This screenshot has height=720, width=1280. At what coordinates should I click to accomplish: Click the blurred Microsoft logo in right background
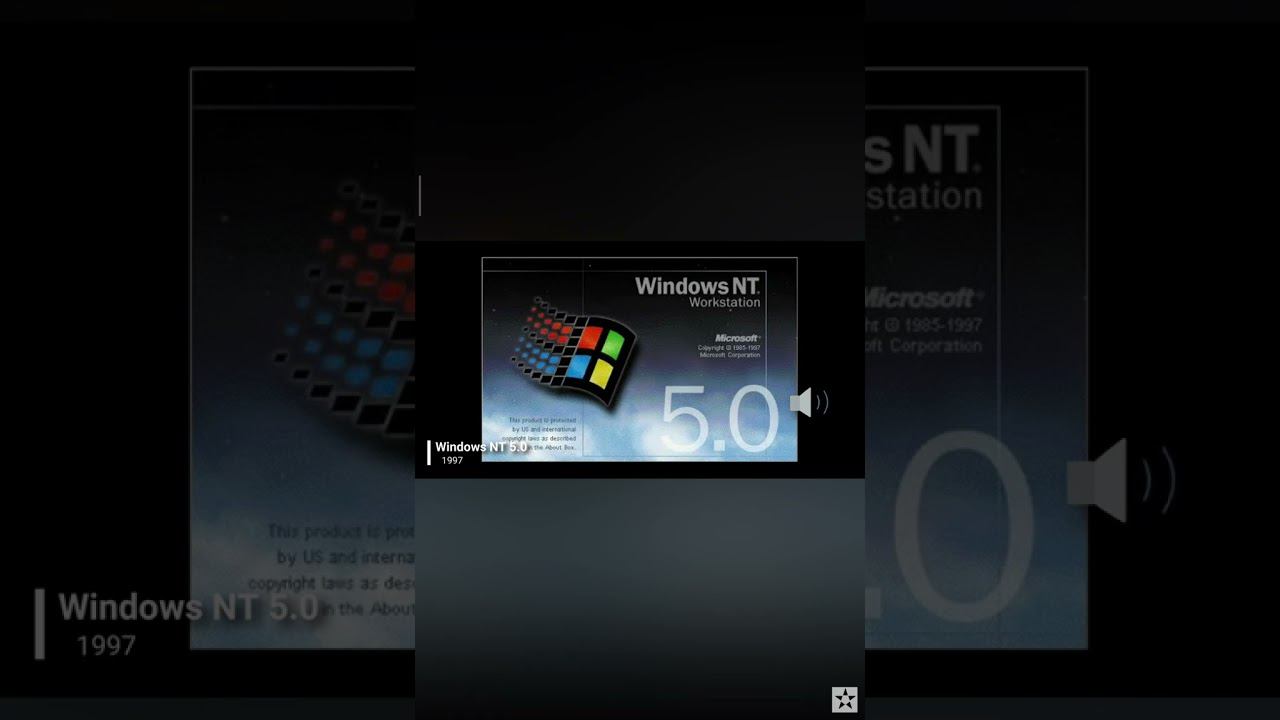920,298
